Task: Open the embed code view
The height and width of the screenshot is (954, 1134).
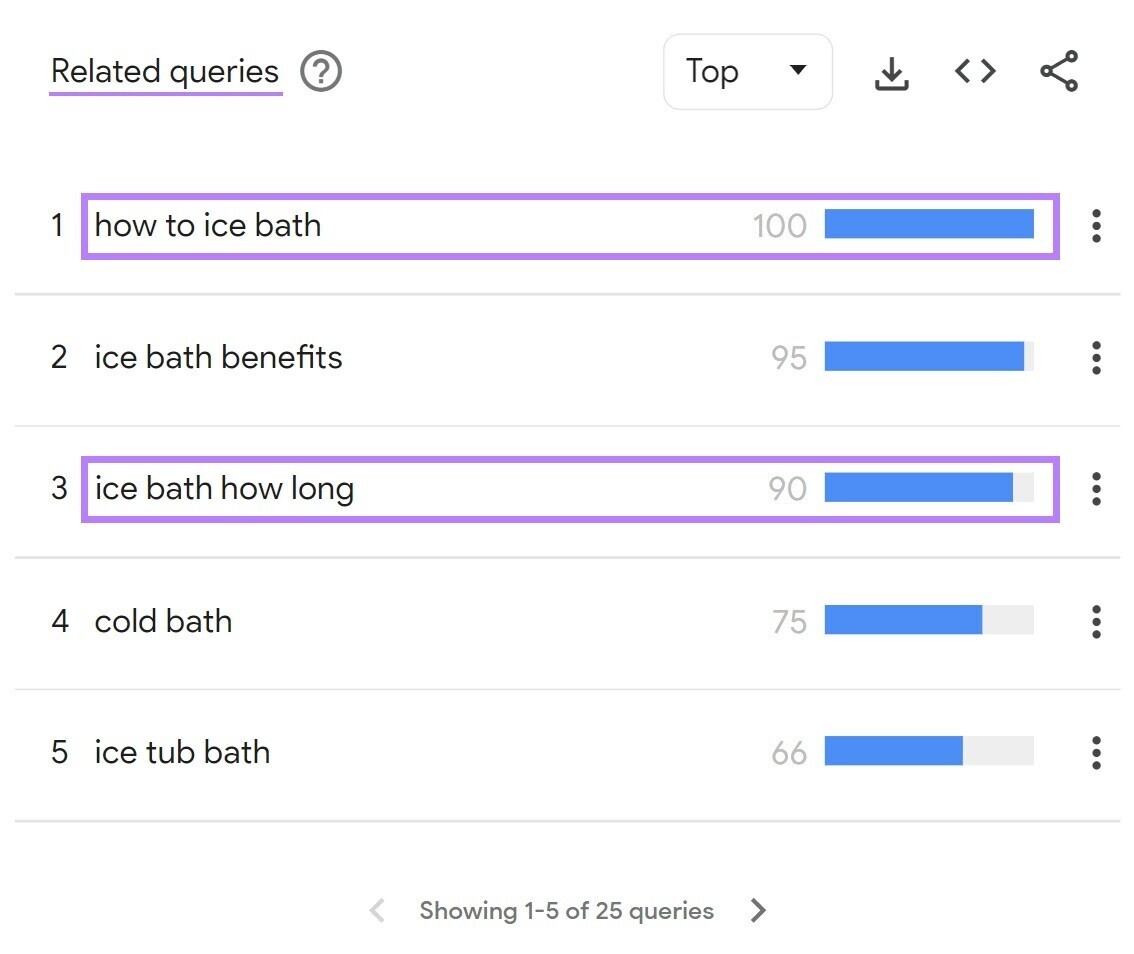Action: click(x=974, y=71)
